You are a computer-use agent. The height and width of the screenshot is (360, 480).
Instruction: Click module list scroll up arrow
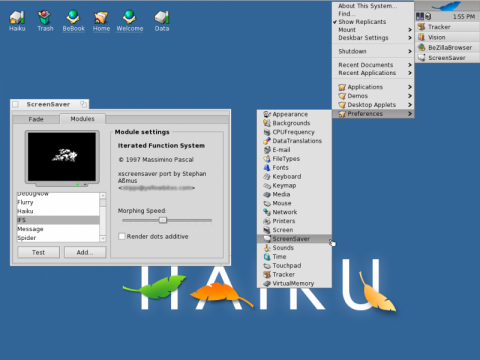(x=103, y=196)
